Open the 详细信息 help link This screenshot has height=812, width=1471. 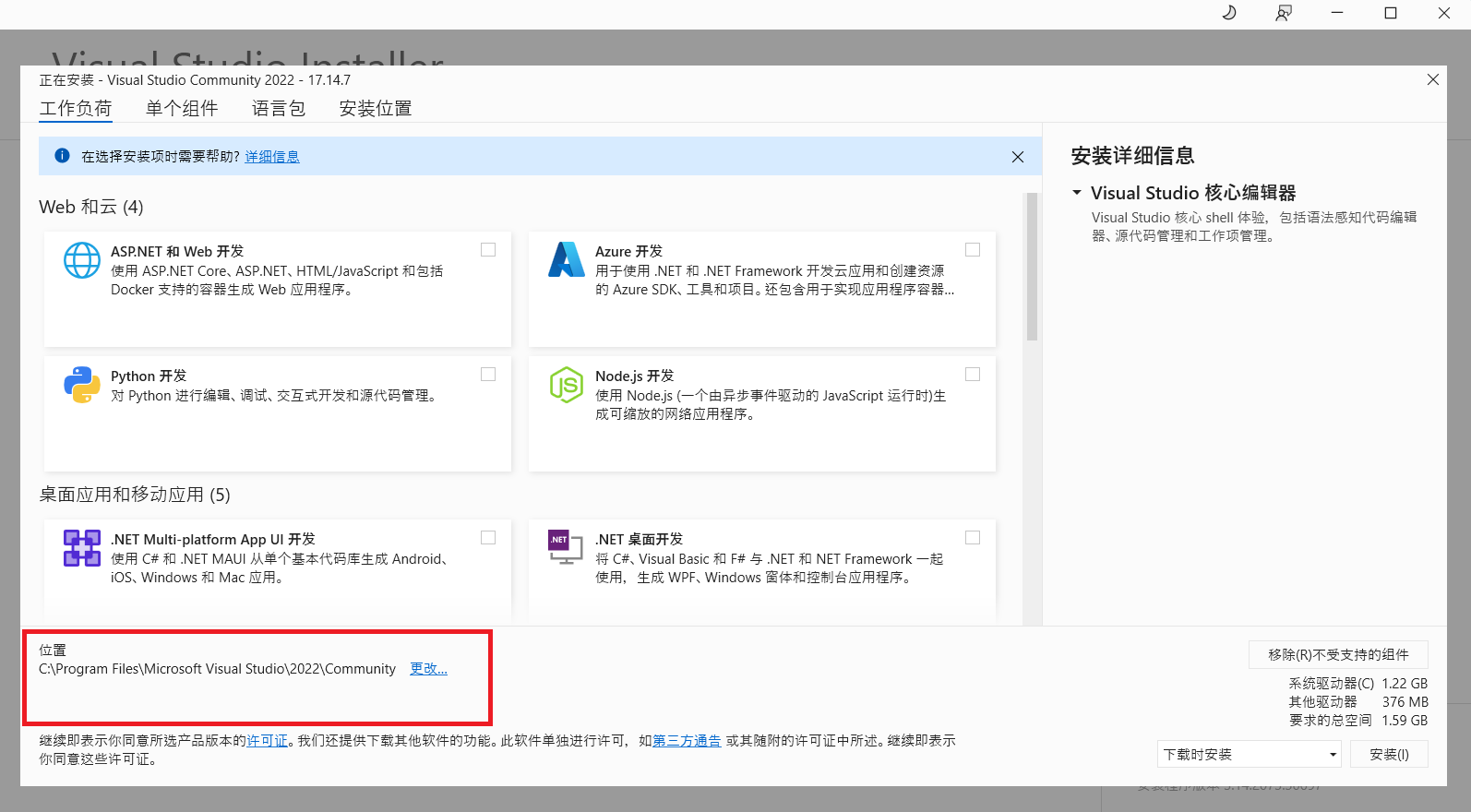272,157
